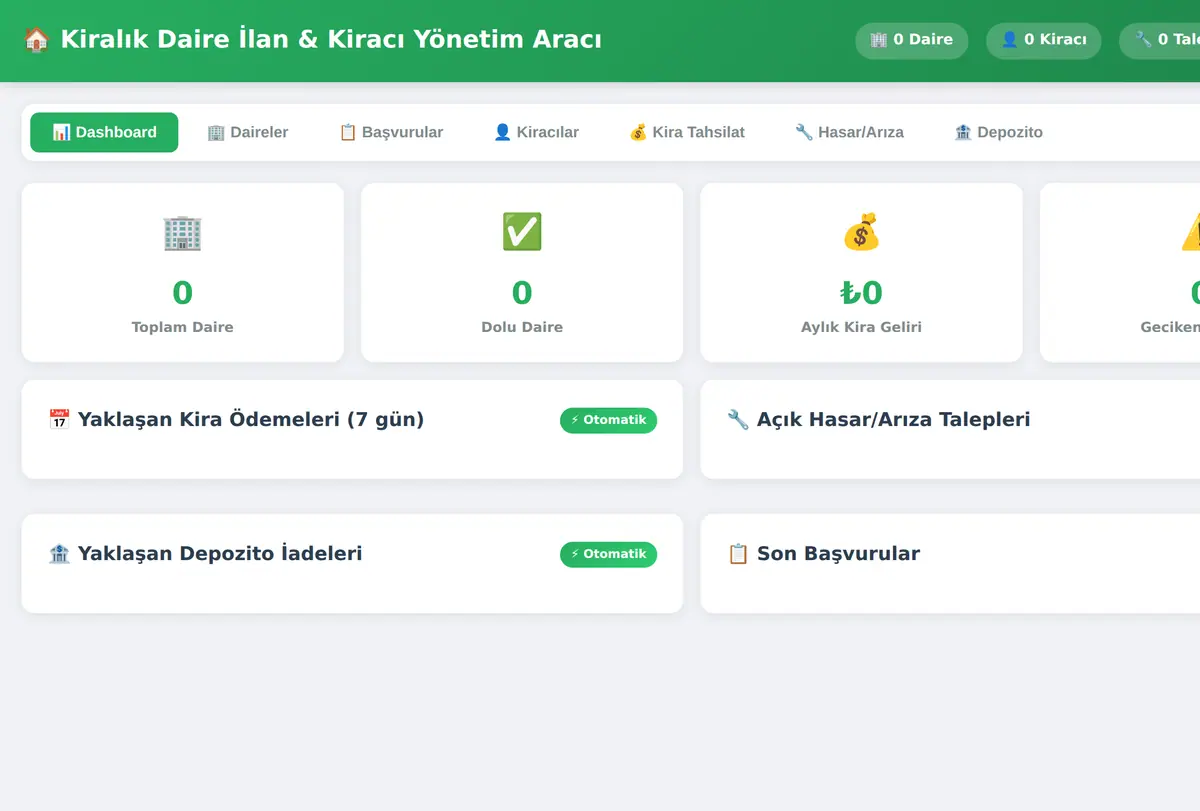Go to the Kiracılar tab
This screenshot has width=1200, height=811.
click(x=536, y=132)
